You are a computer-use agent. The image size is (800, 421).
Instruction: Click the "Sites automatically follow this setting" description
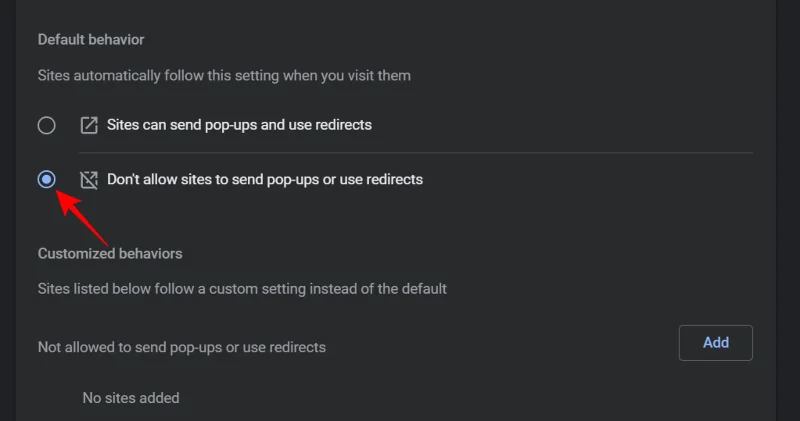(224, 75)
